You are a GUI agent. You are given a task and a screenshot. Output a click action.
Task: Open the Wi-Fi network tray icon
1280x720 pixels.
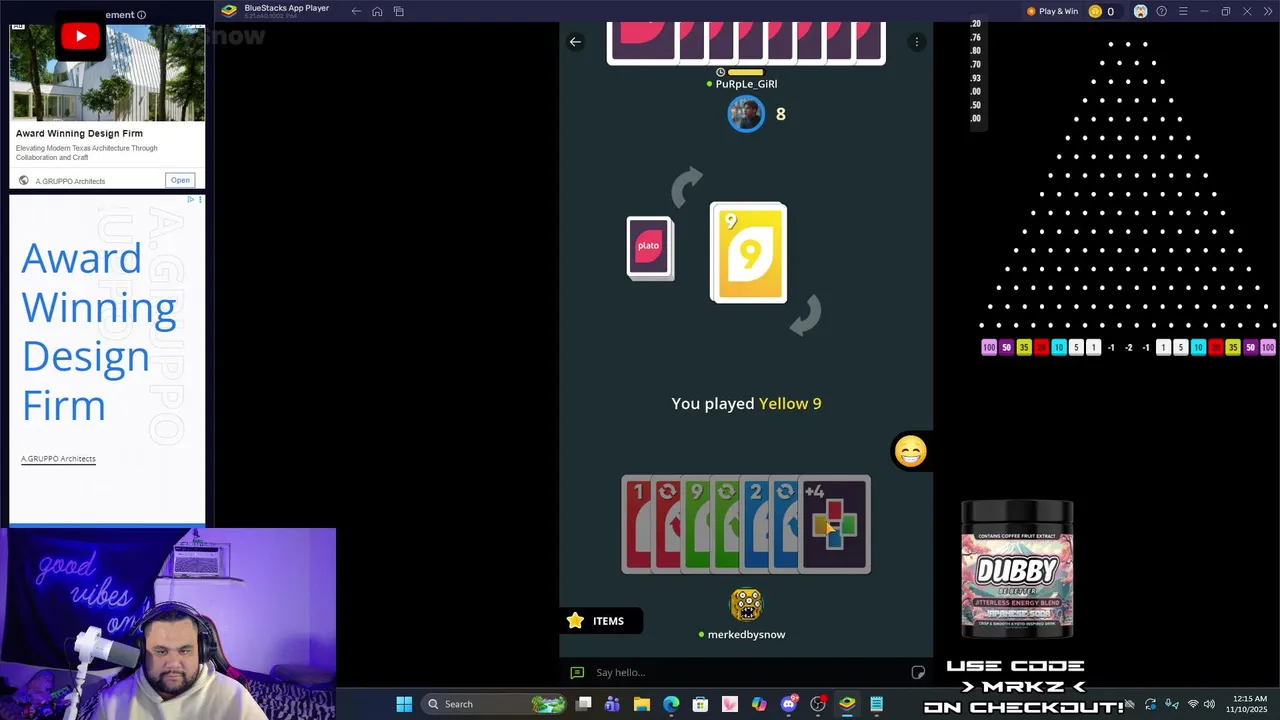(x=1192, y=704)
